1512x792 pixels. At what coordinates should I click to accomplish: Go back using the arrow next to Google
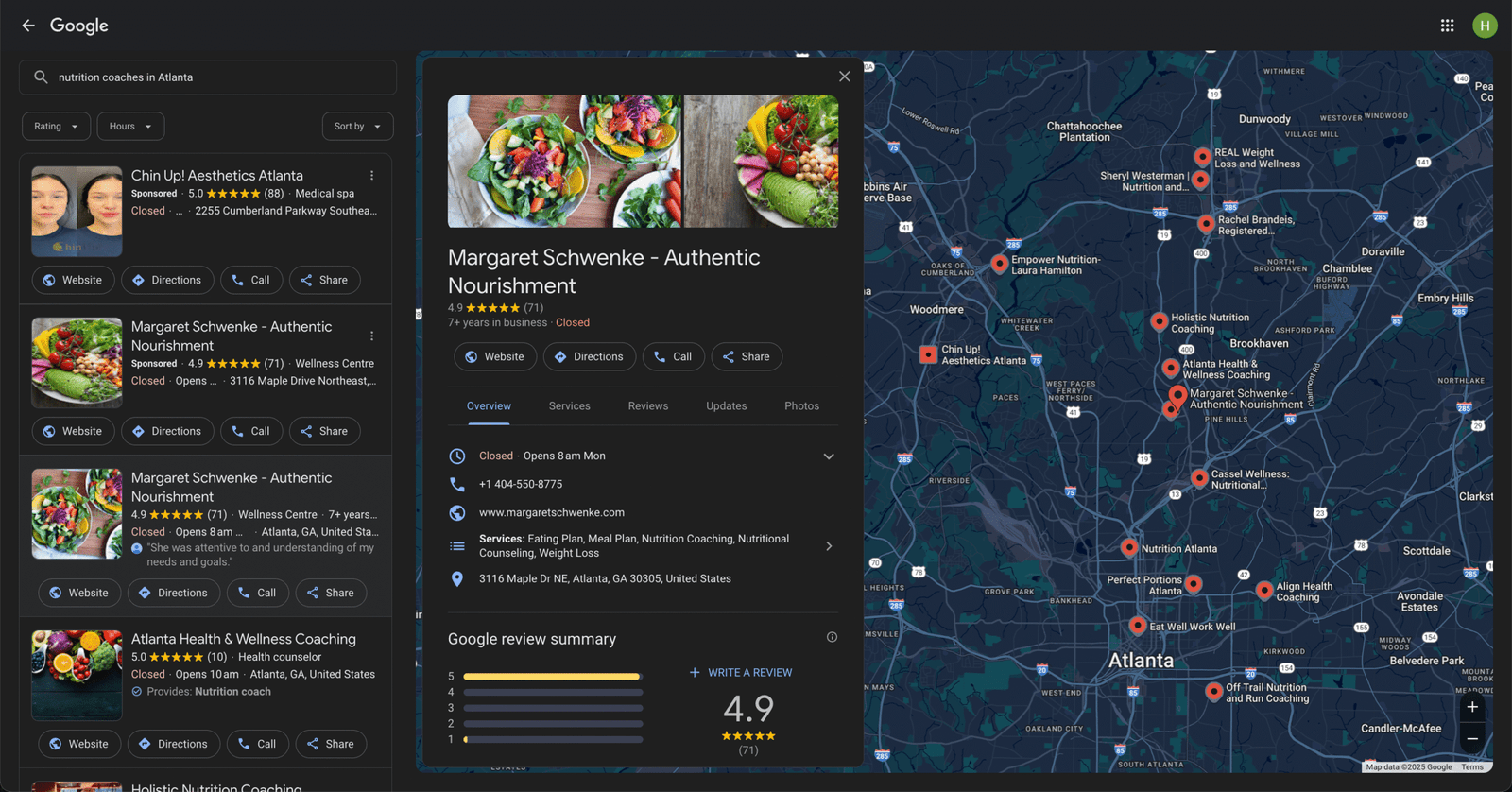pos(28,26)
